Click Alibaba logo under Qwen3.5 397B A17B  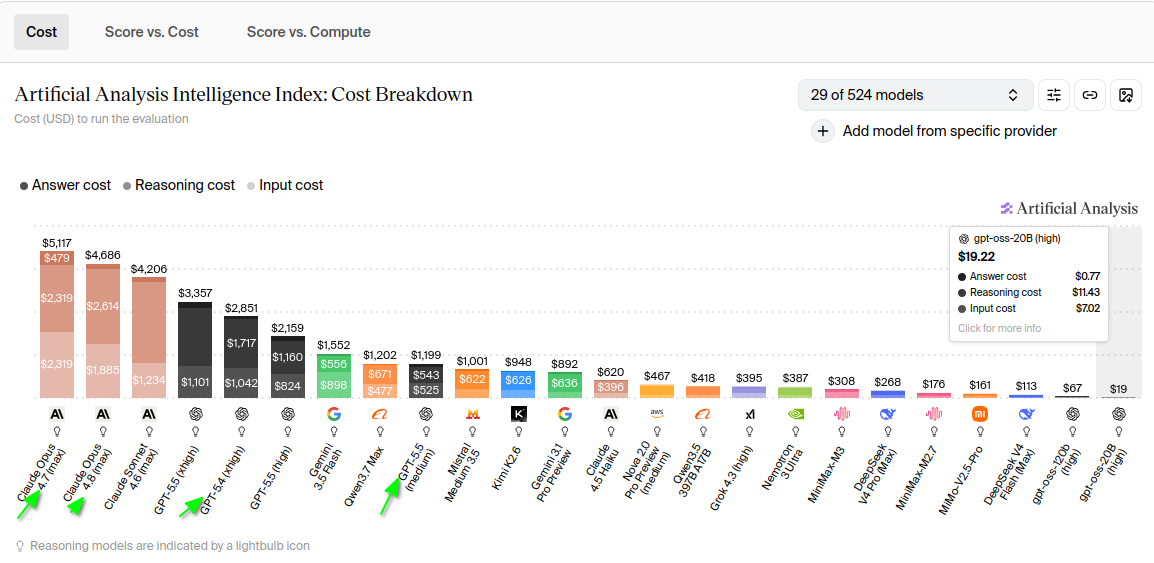point(703,414)
